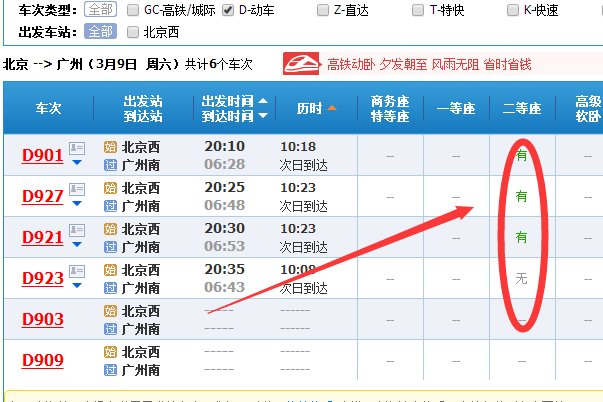
Task: Select 有 second-class seat for D901
Action: [521, 155]
